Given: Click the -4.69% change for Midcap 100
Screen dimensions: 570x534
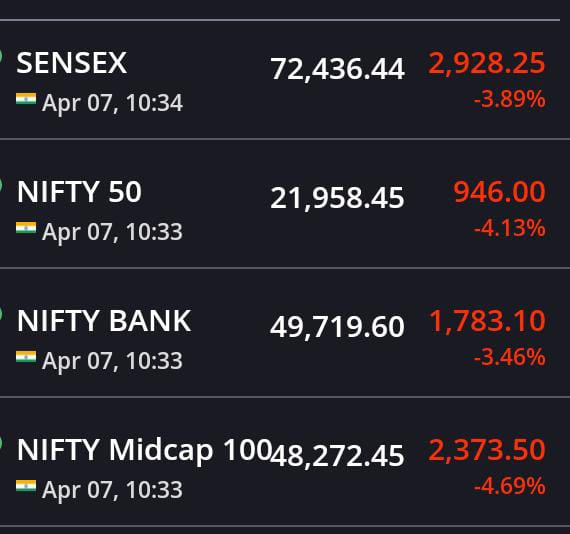Looking at the screenshot, I should (510, 486).
